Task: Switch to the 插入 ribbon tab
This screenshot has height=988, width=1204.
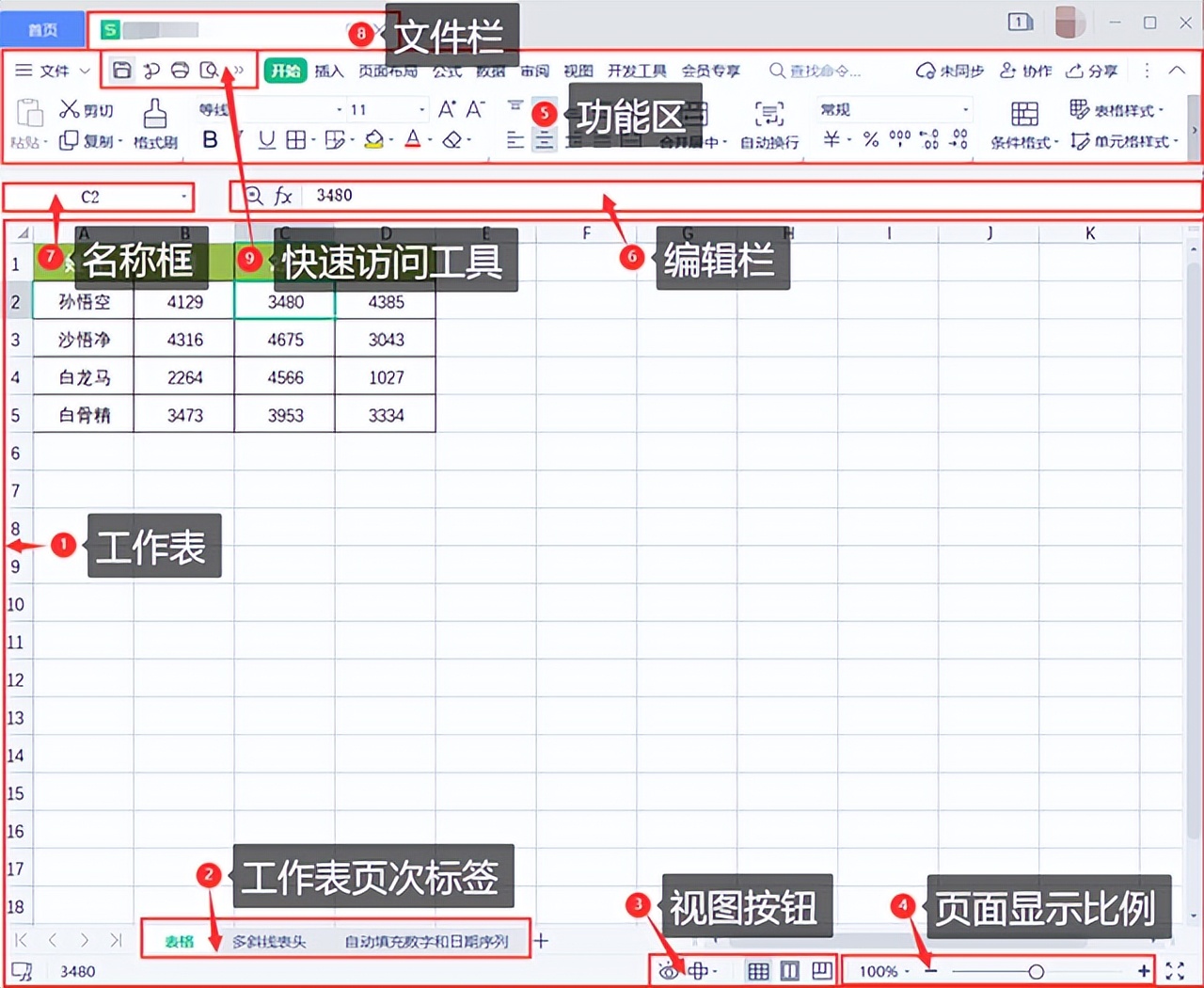Action: click(329, 70)
